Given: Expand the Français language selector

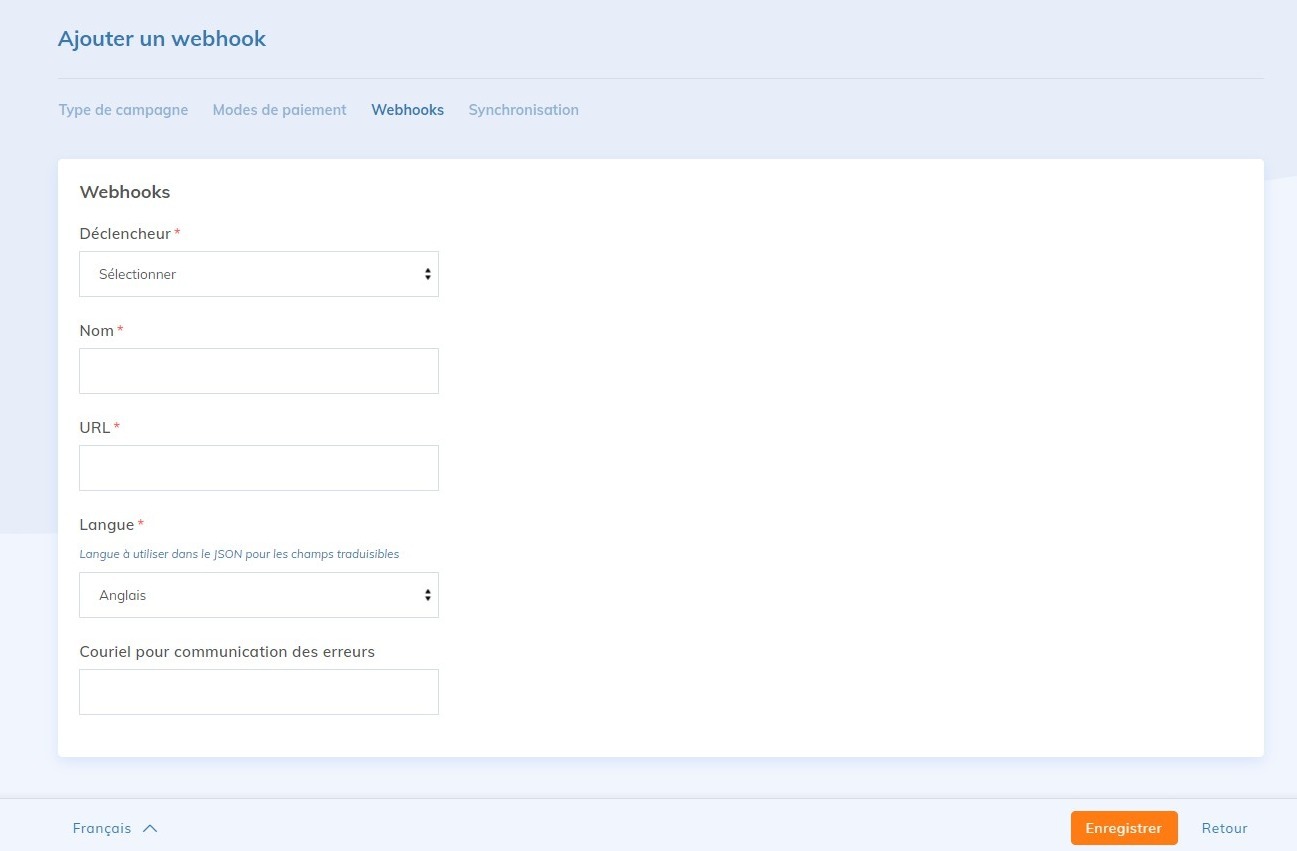Looking at the screenshot, I should click(x=115, y=827).
